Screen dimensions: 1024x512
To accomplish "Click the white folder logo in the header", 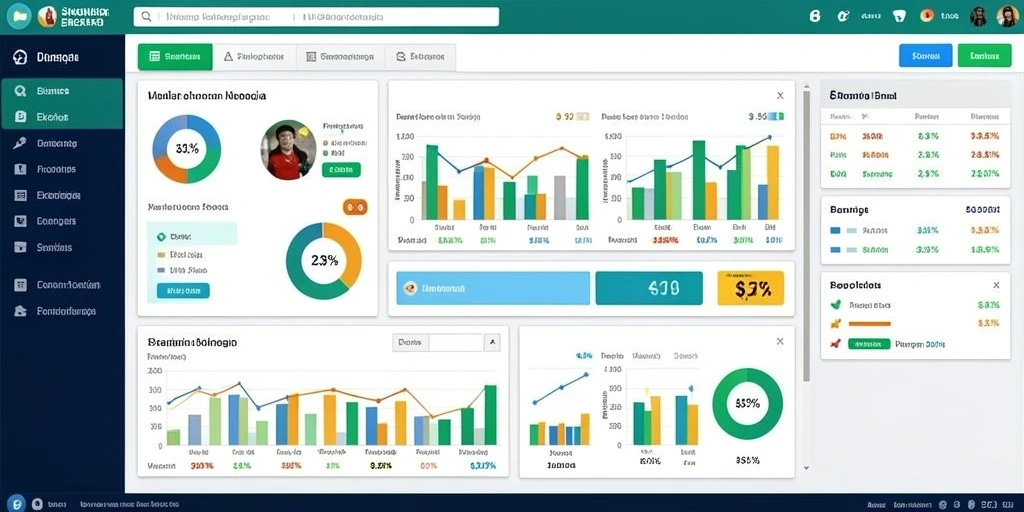I will pos(19,16).
